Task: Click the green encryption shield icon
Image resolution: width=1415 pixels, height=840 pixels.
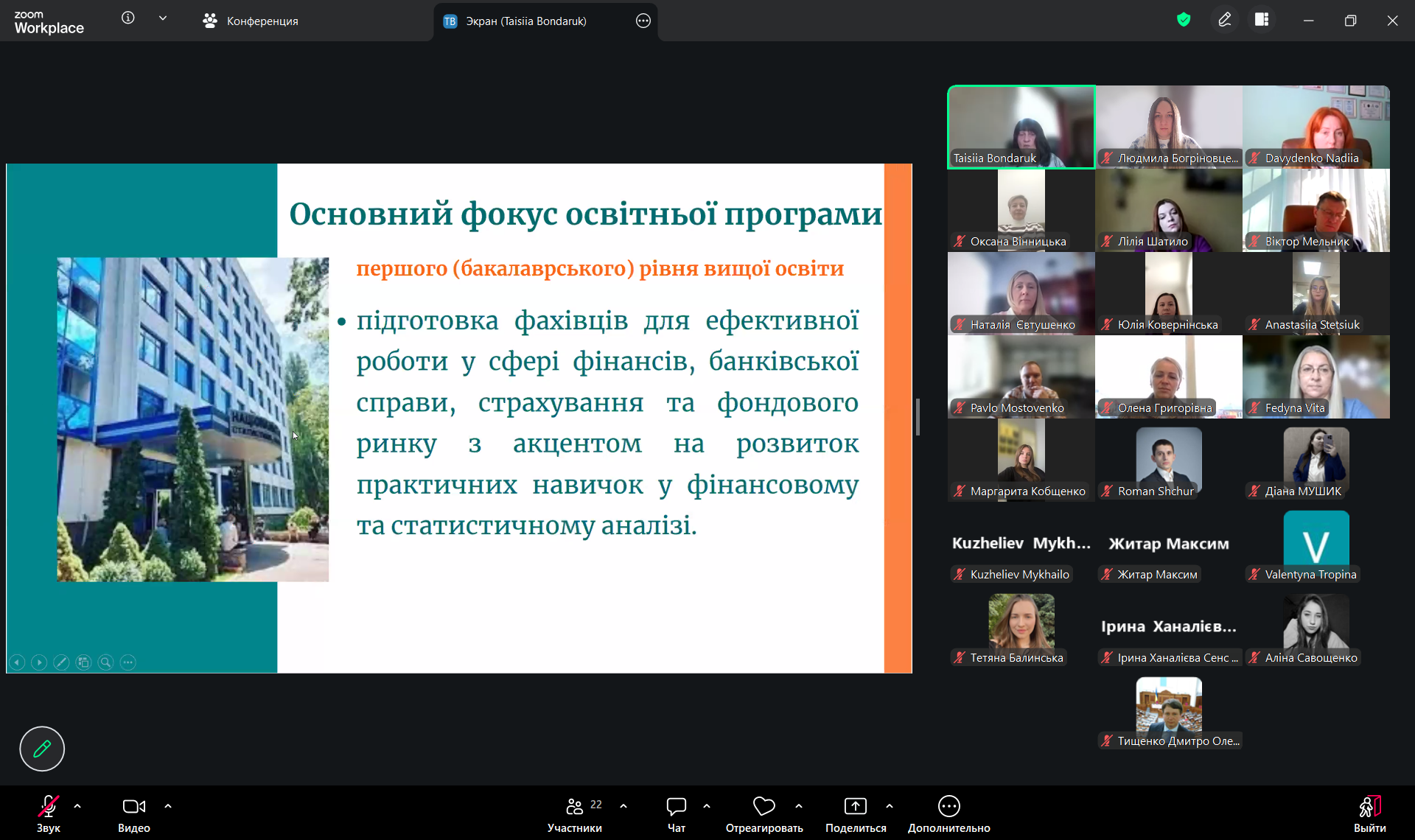Action: pos(1184,20)
